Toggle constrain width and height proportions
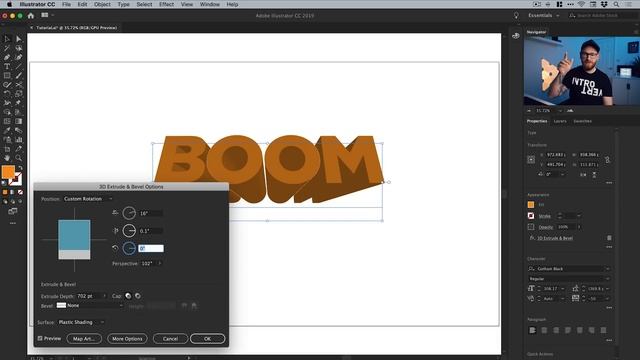 pos(607,160)
